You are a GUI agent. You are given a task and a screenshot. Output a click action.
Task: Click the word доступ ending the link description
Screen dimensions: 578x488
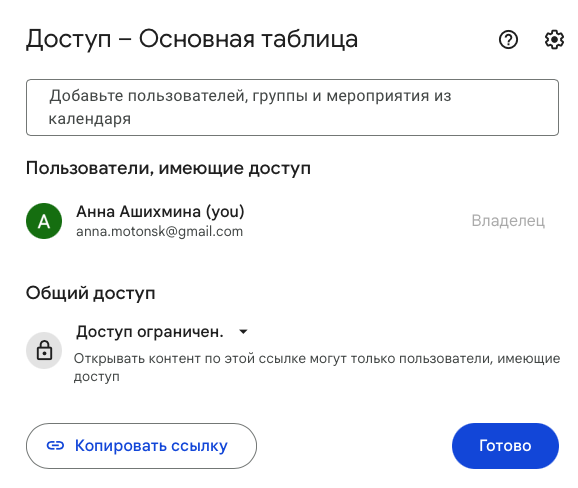pos(97,377)
